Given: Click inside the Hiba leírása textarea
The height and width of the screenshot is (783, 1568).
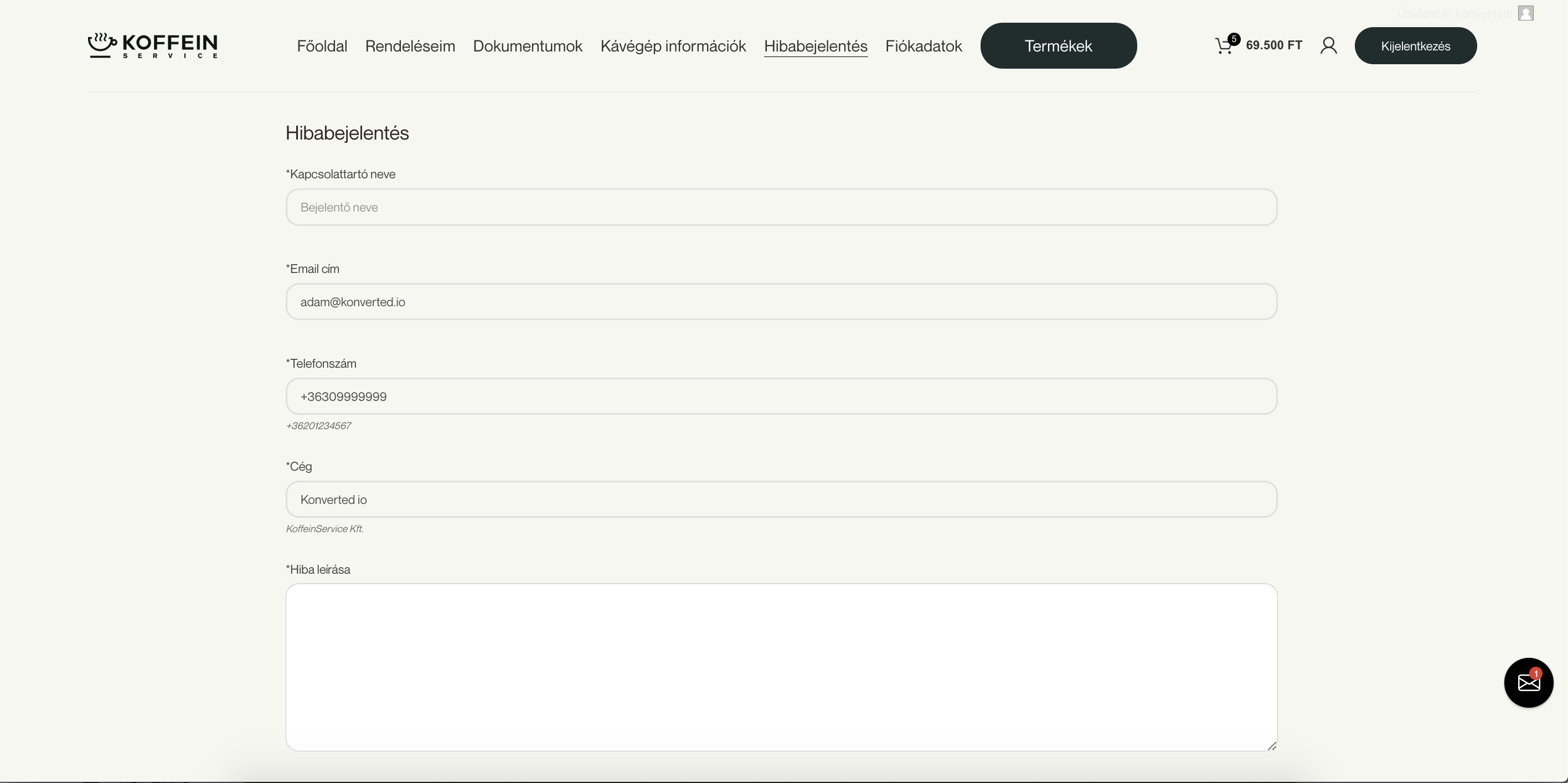Looking at the screenshot, I should [x=781, y=667].
